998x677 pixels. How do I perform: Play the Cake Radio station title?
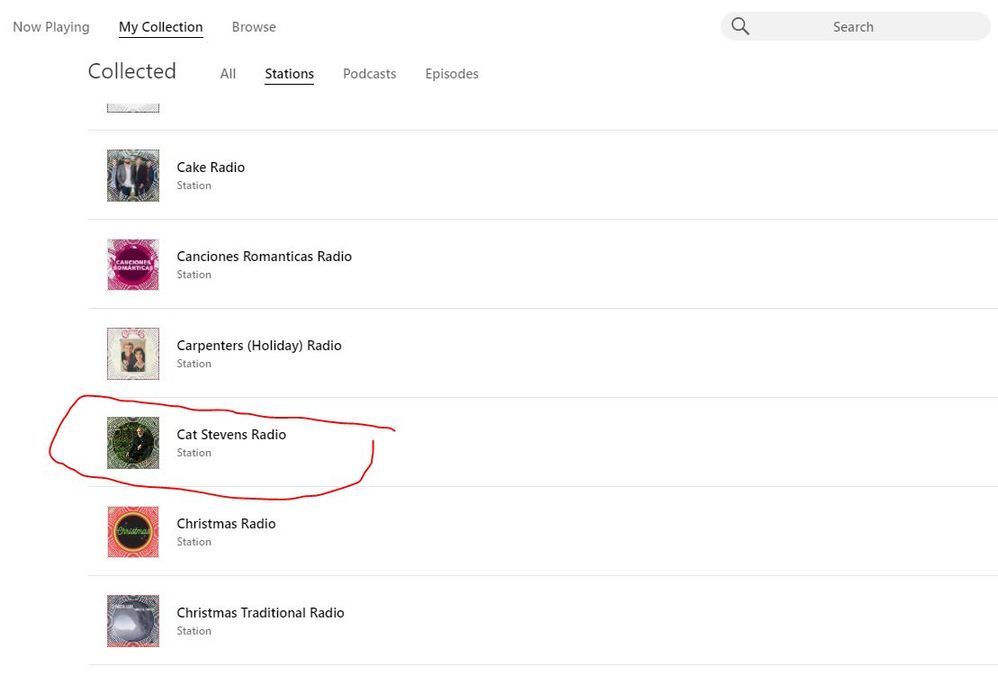pos(211,167)
